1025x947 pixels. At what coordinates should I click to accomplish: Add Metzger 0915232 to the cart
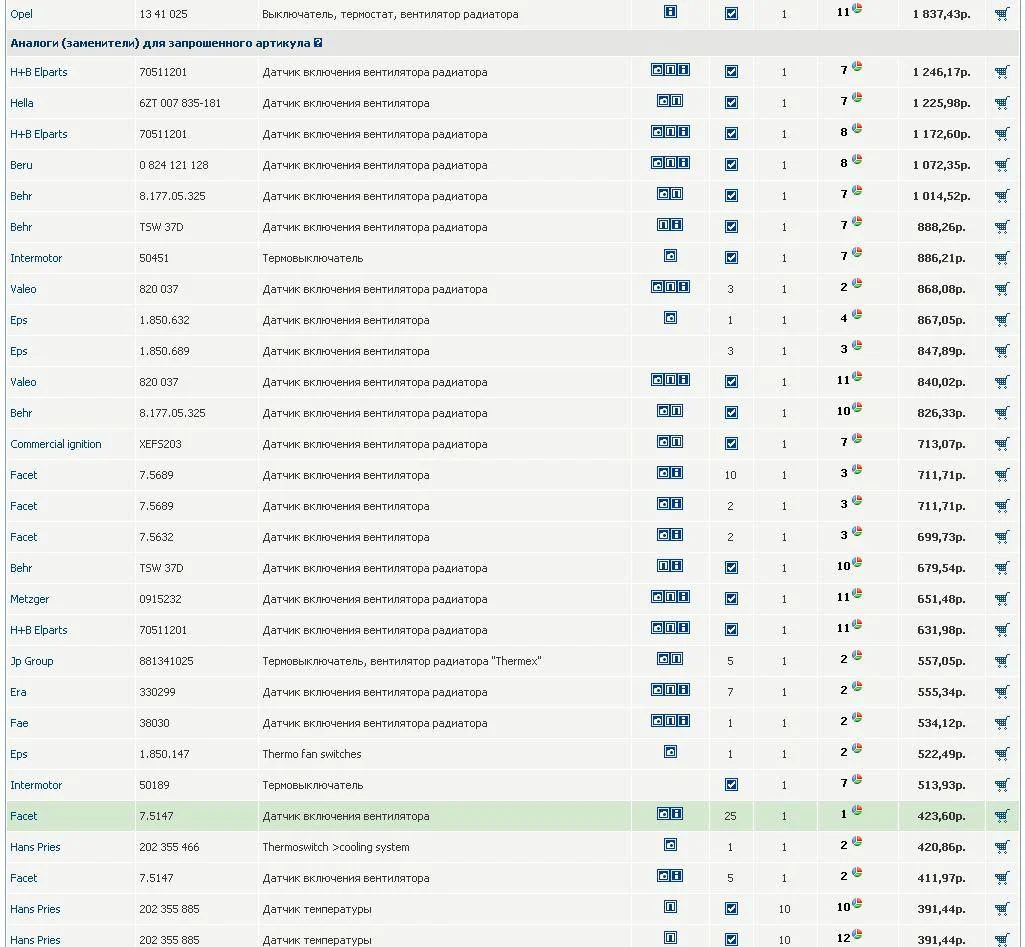(1001, 599)
